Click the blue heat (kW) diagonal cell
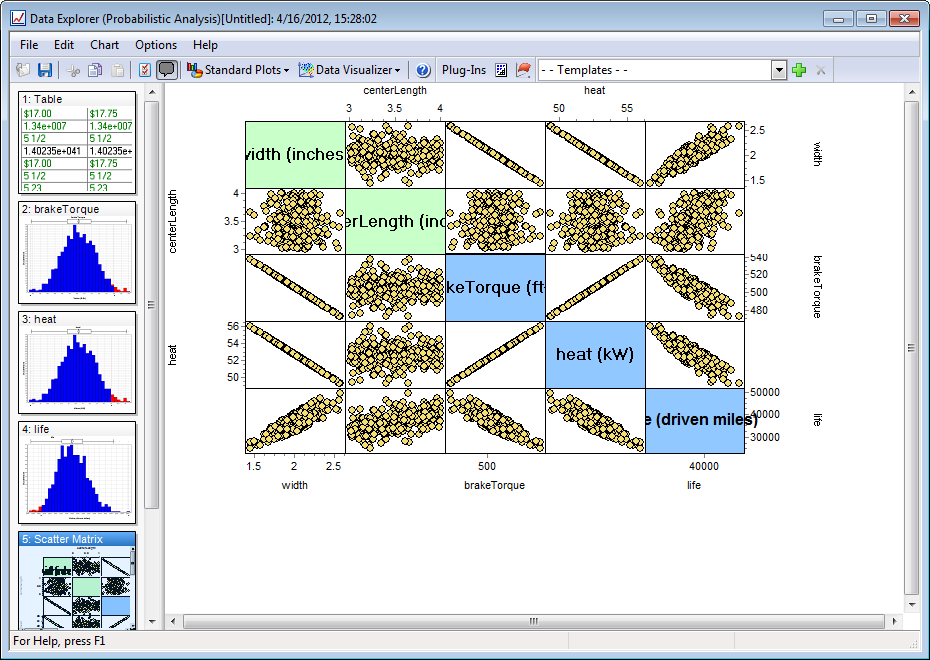Screen dimensions: 930x660 (595, 354)
